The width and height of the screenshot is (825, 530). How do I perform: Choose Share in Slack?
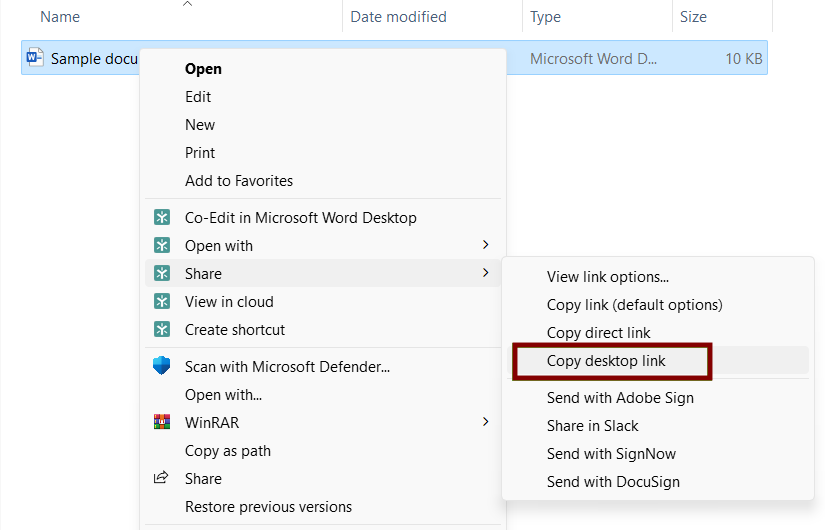(x=592, y=426)
